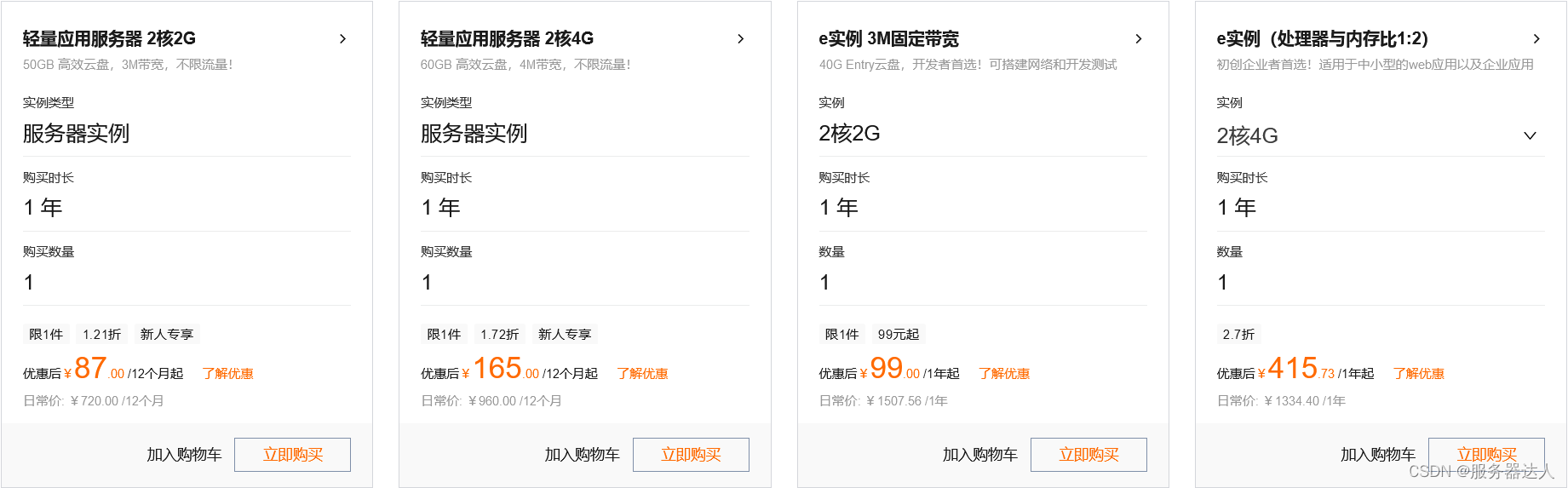This screenshot has height=488, width=1568.
Task: Add the ¥415.73 e实例 to cart
Action: point(1377,455)
